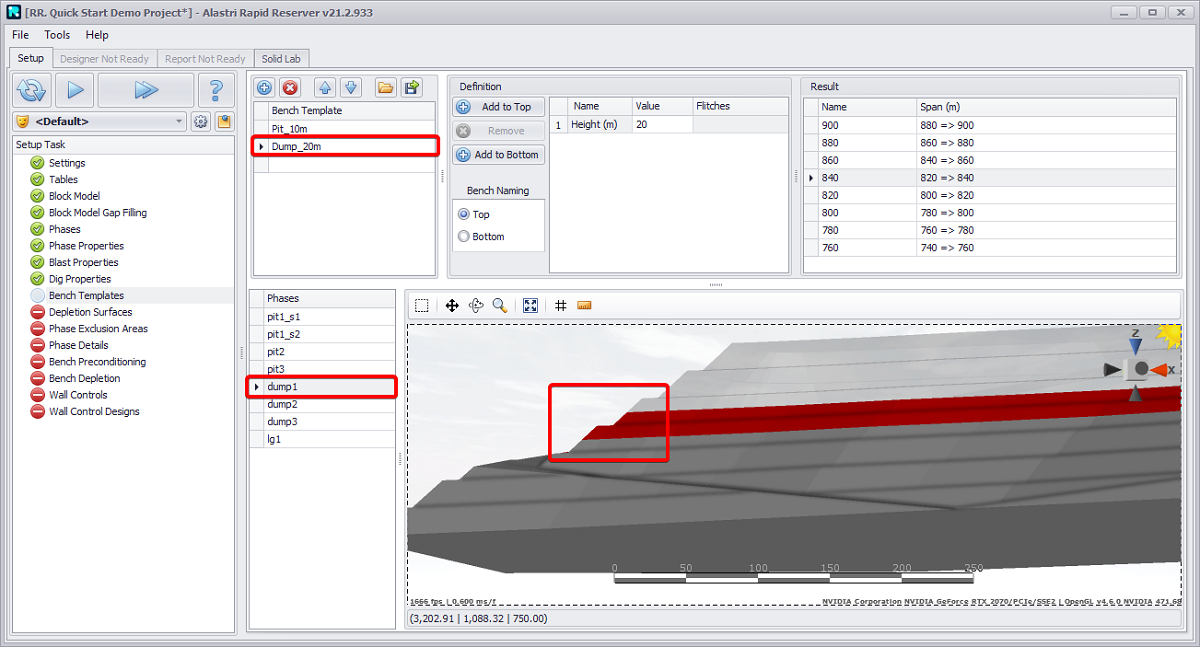Click the Height value field showing 20
The width and height of the screenshot is (1200, 647).
(x=660, y=125)
